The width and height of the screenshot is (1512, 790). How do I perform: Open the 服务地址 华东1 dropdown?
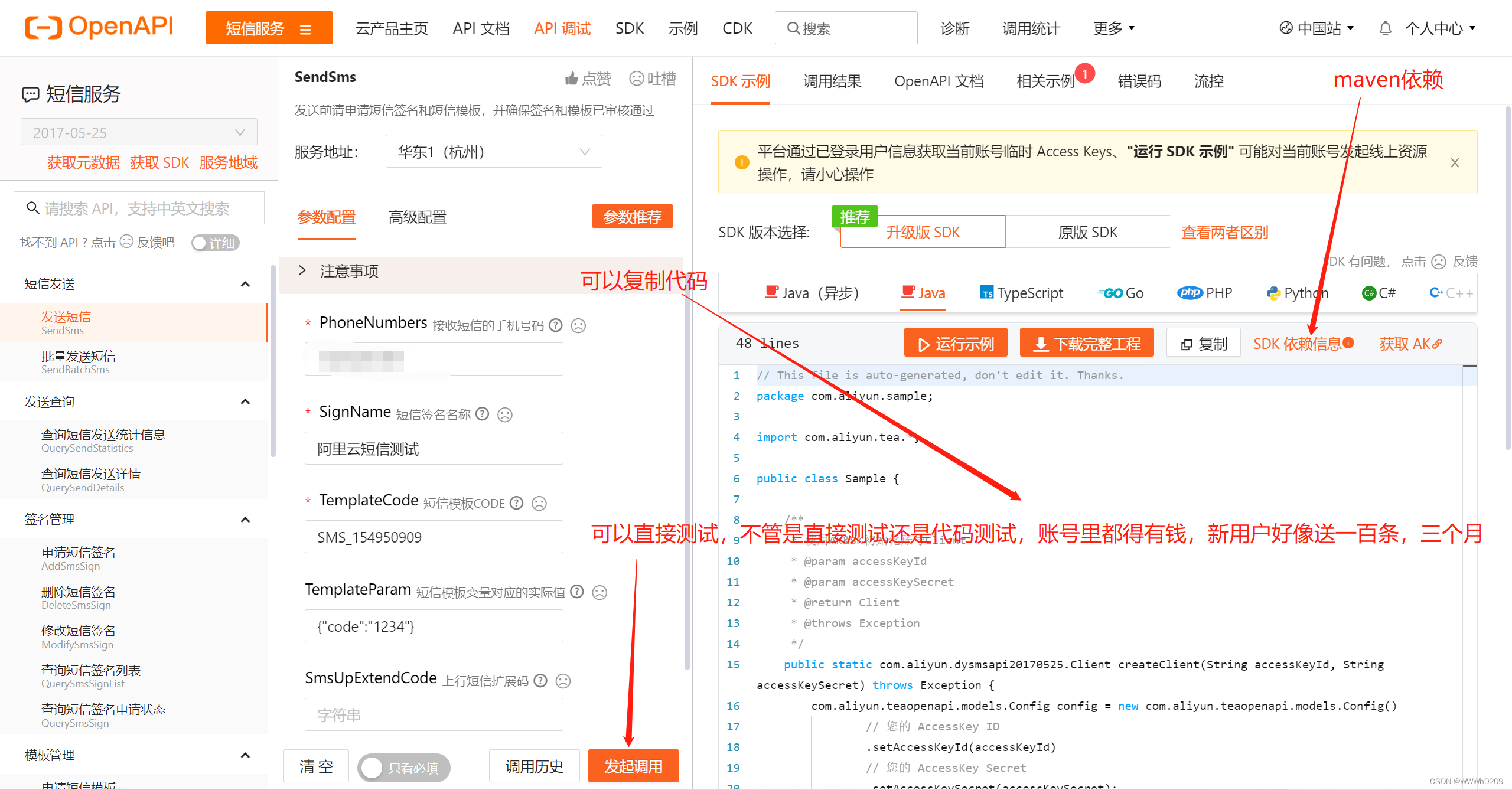coord(494,152)
